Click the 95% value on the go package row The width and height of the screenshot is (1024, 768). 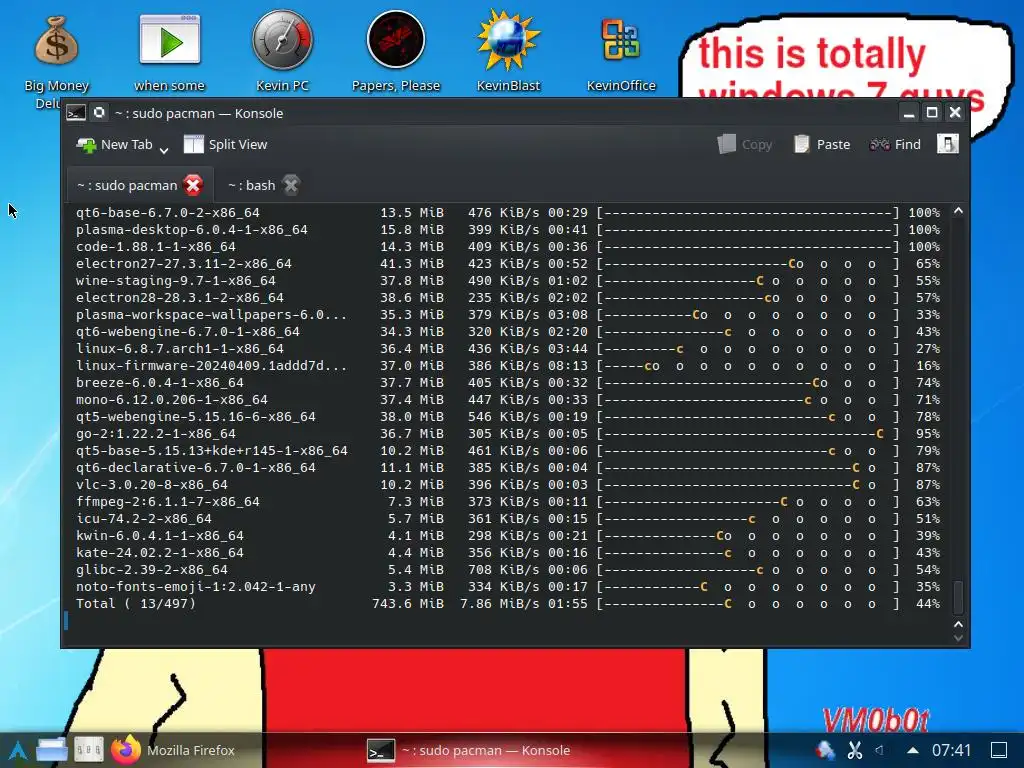tap(927, 434)
